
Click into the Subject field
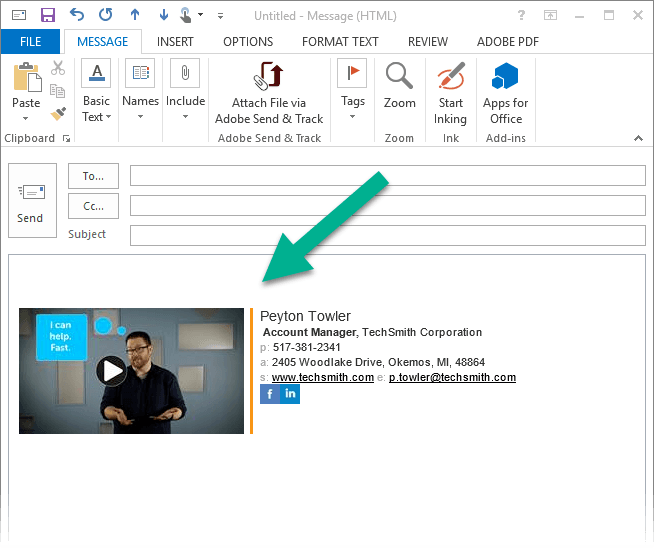pos(388,236)
